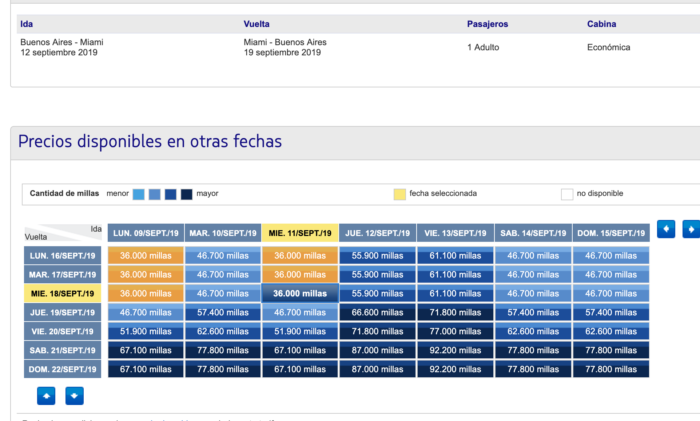Choose the bold selected 36.000 millas cell
This screenshot has height=421, width=700.
300,294
